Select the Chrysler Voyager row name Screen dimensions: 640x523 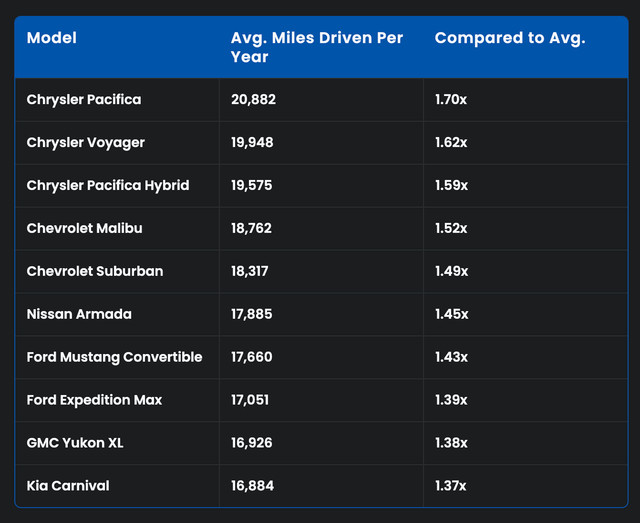(86, 143)
